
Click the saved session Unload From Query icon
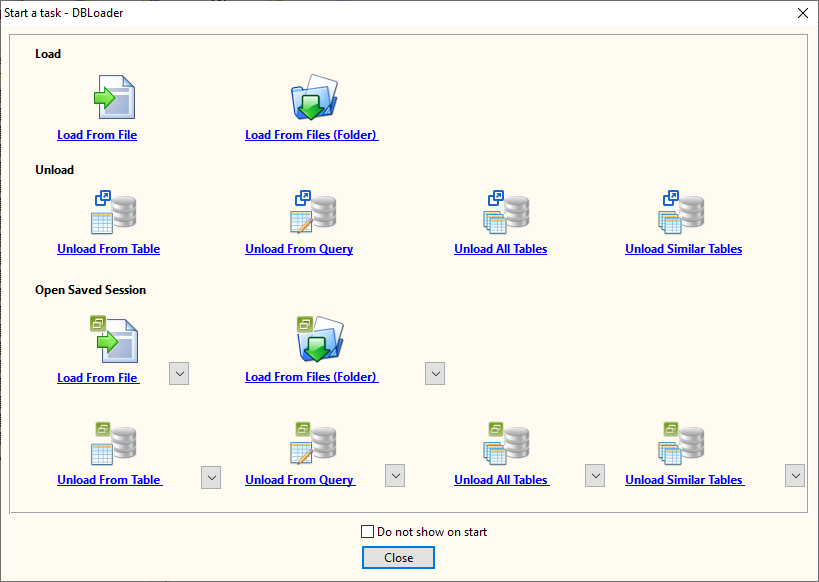pos(313,444)
